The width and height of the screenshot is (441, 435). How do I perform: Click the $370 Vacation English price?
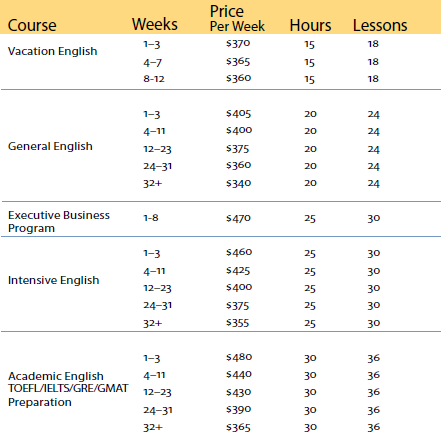click(x=238, y=43)
